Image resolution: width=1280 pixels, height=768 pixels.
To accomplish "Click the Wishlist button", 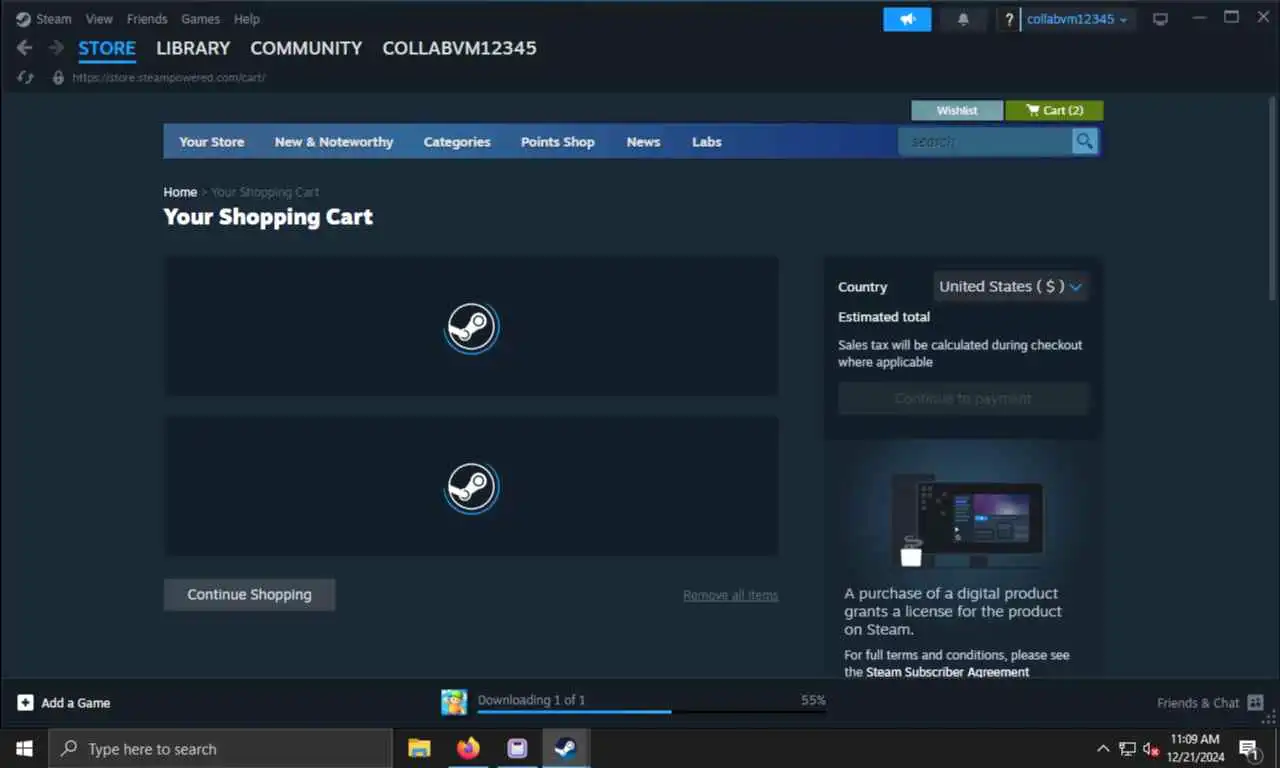I will click(957, 110).
